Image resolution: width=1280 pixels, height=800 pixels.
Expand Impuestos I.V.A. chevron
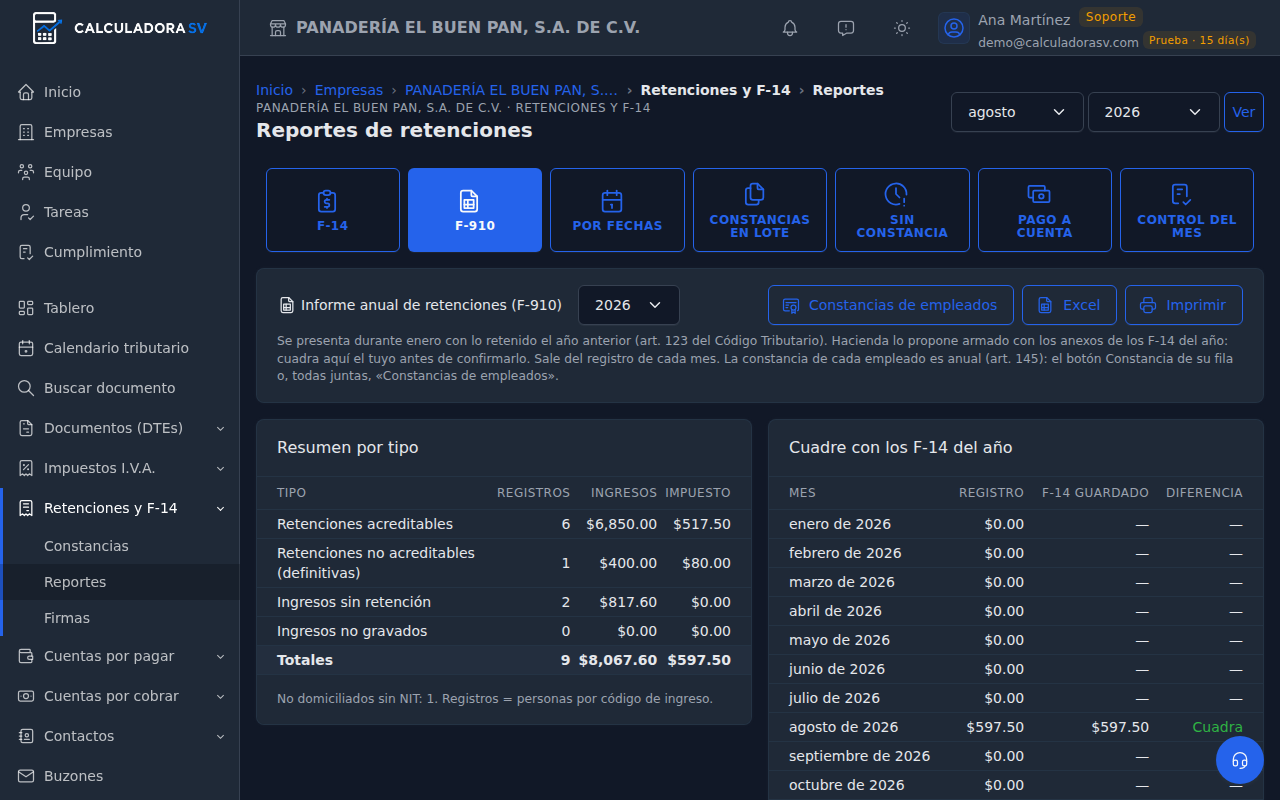220,468
